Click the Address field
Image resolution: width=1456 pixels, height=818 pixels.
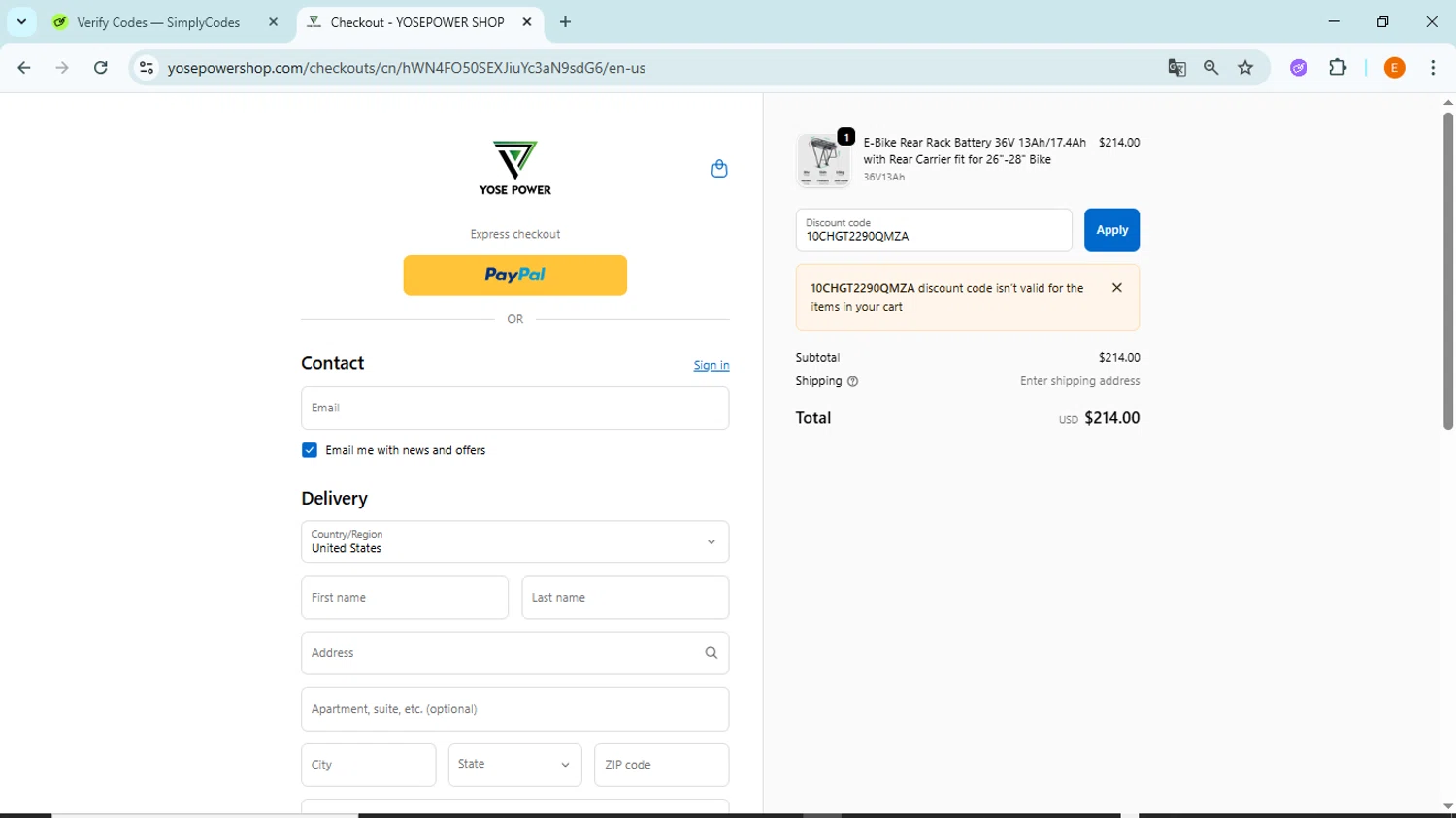tap(515, 653)
